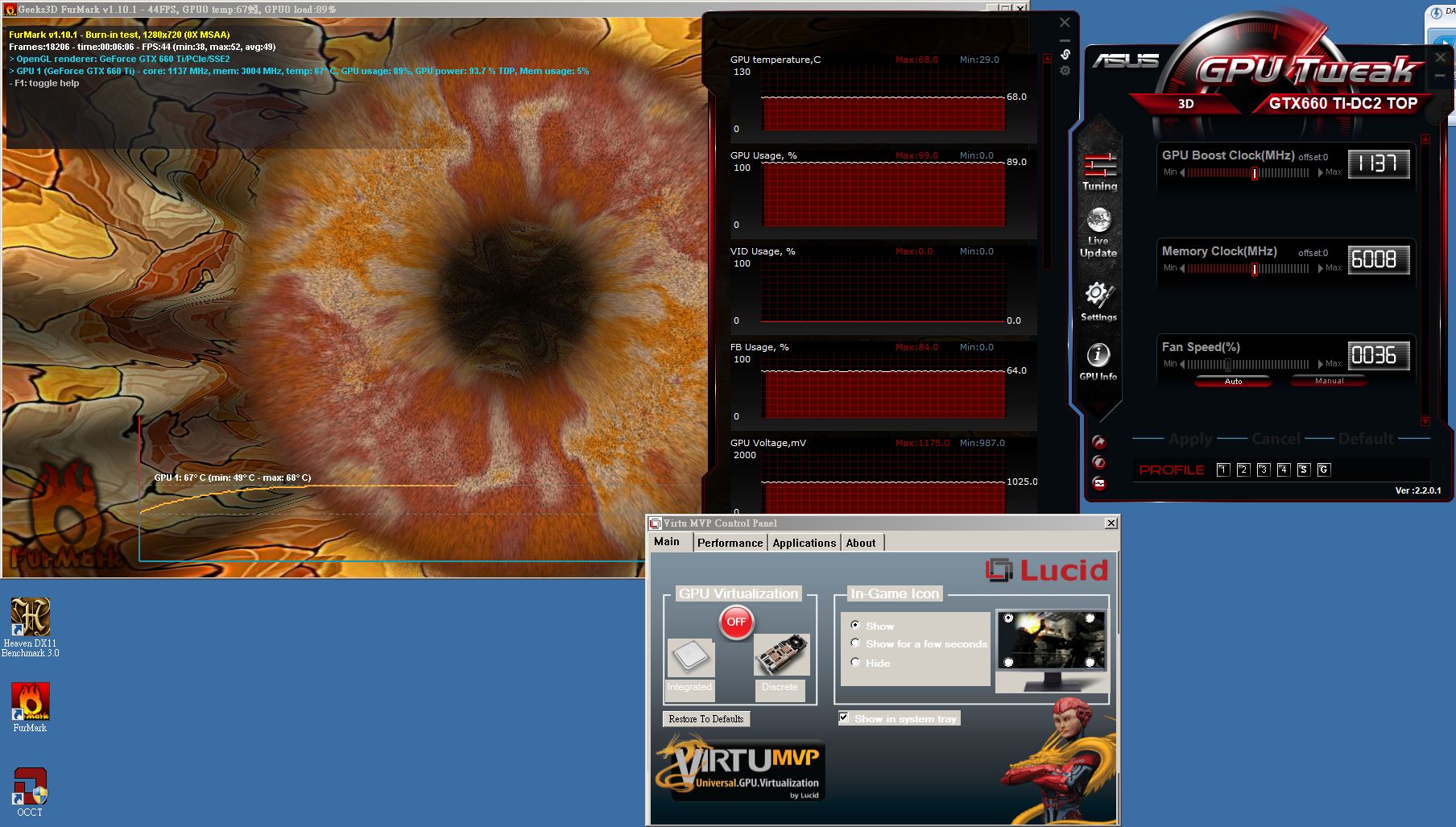This screenshot has height=827, width=1456.
Task: Select profile 3 in GPU Tweak
Action: (x=1264, y=469)
